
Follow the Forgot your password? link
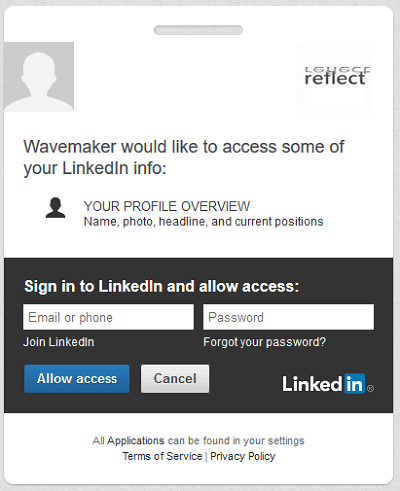pos(265,342)
